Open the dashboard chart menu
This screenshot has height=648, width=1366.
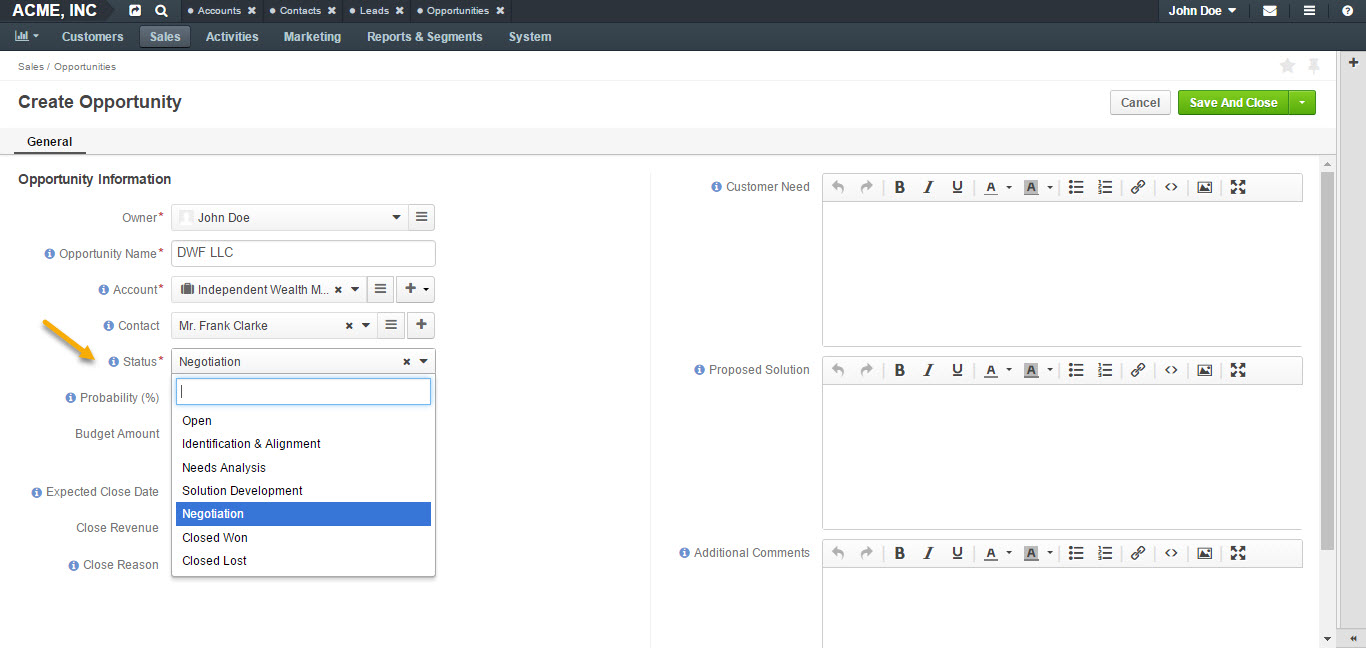click(x=27, y=37)
